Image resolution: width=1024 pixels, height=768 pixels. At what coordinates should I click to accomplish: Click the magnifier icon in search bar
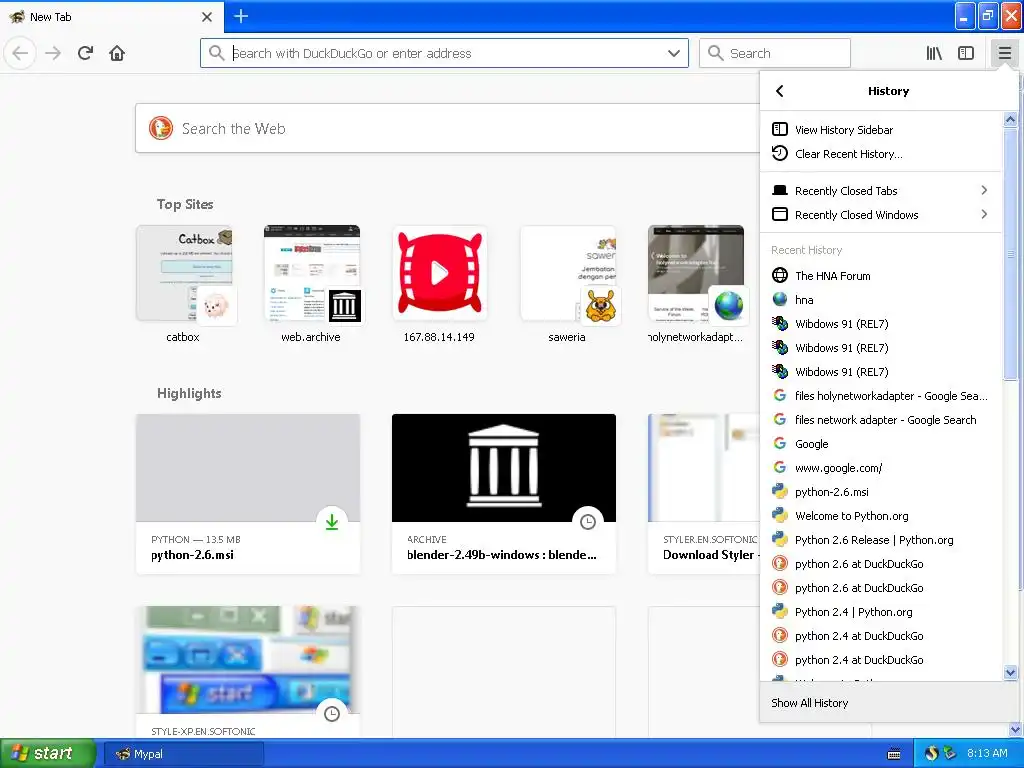tap(716, 53)
